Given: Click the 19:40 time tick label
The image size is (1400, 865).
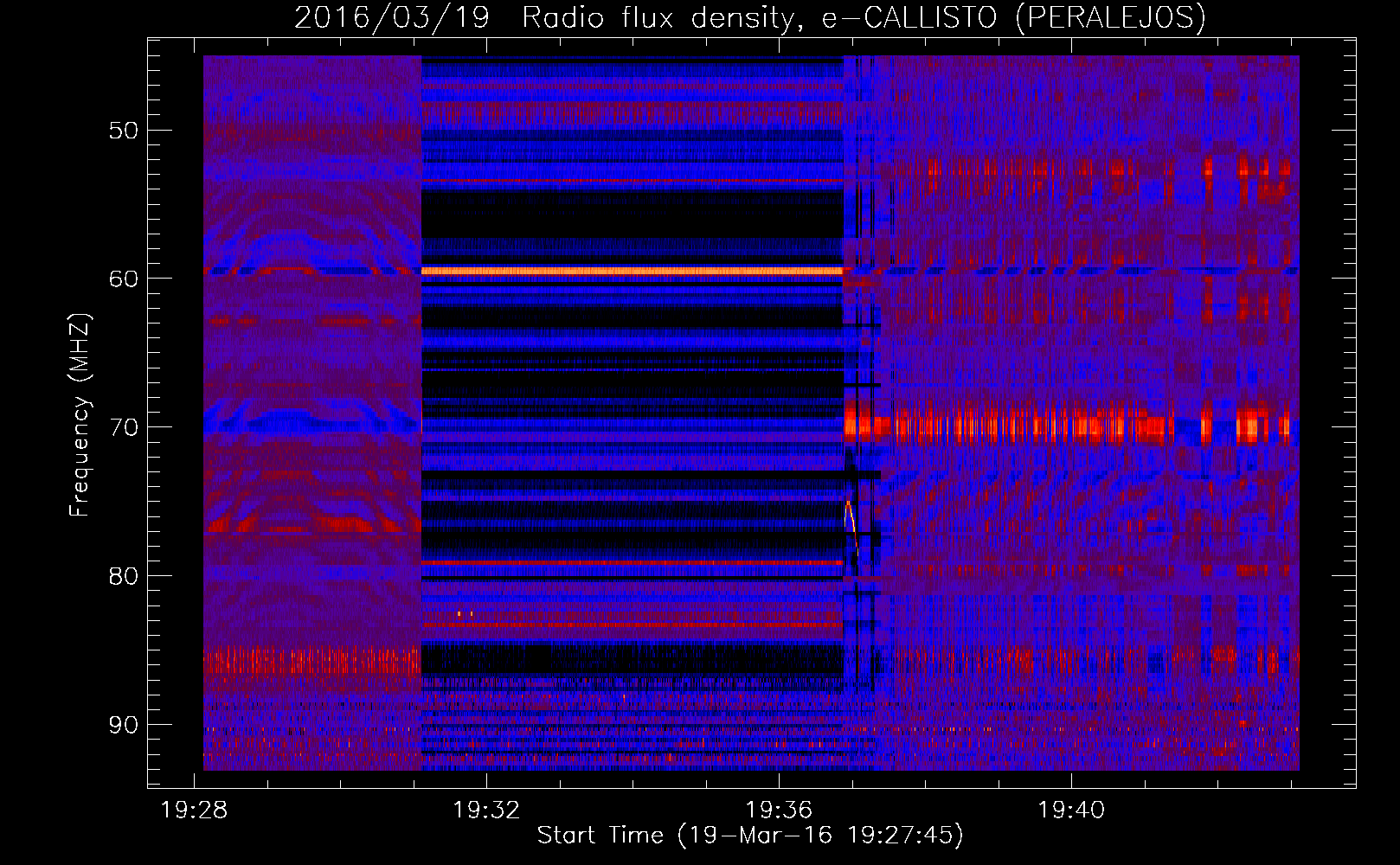Looking at the screenshot, I should click(1071, 811).
